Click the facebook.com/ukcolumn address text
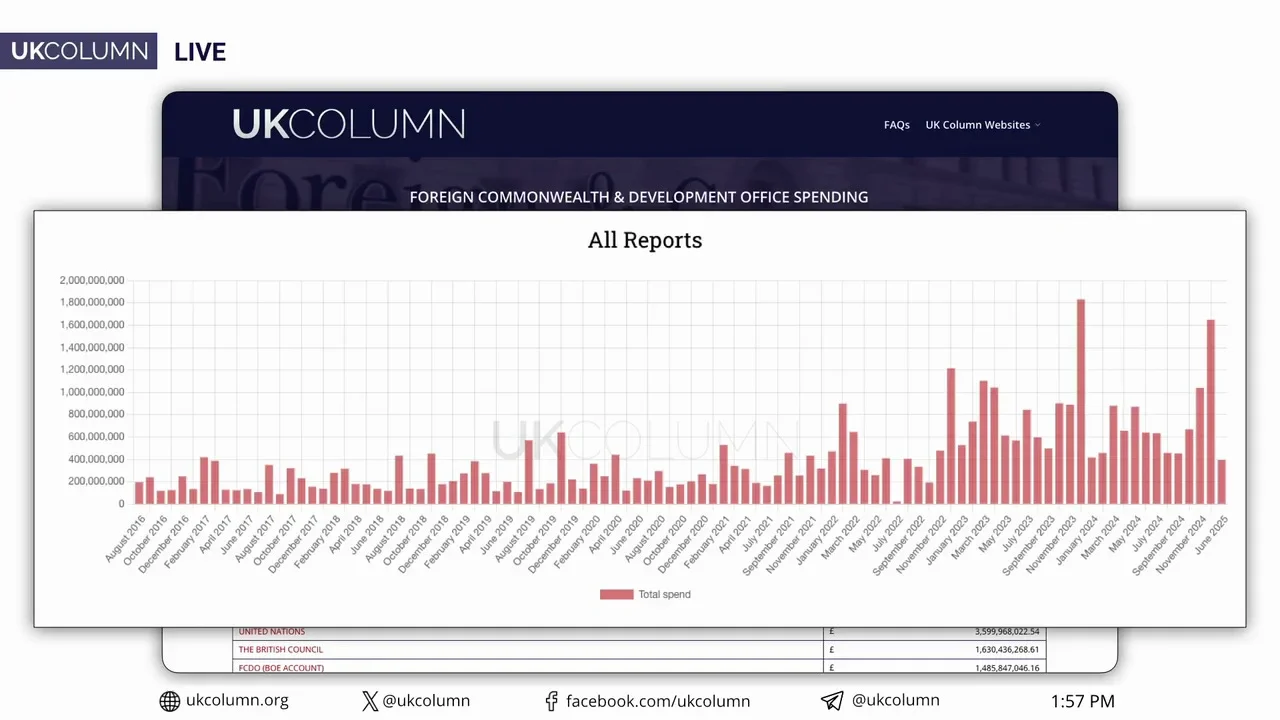 pos(658,701)
